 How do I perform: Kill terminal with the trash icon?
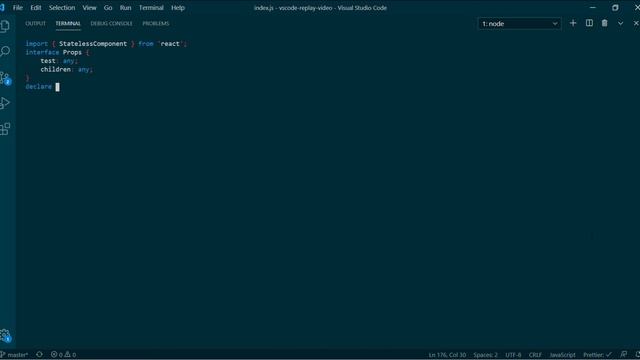pyautogui.click(x=604, y=23)
